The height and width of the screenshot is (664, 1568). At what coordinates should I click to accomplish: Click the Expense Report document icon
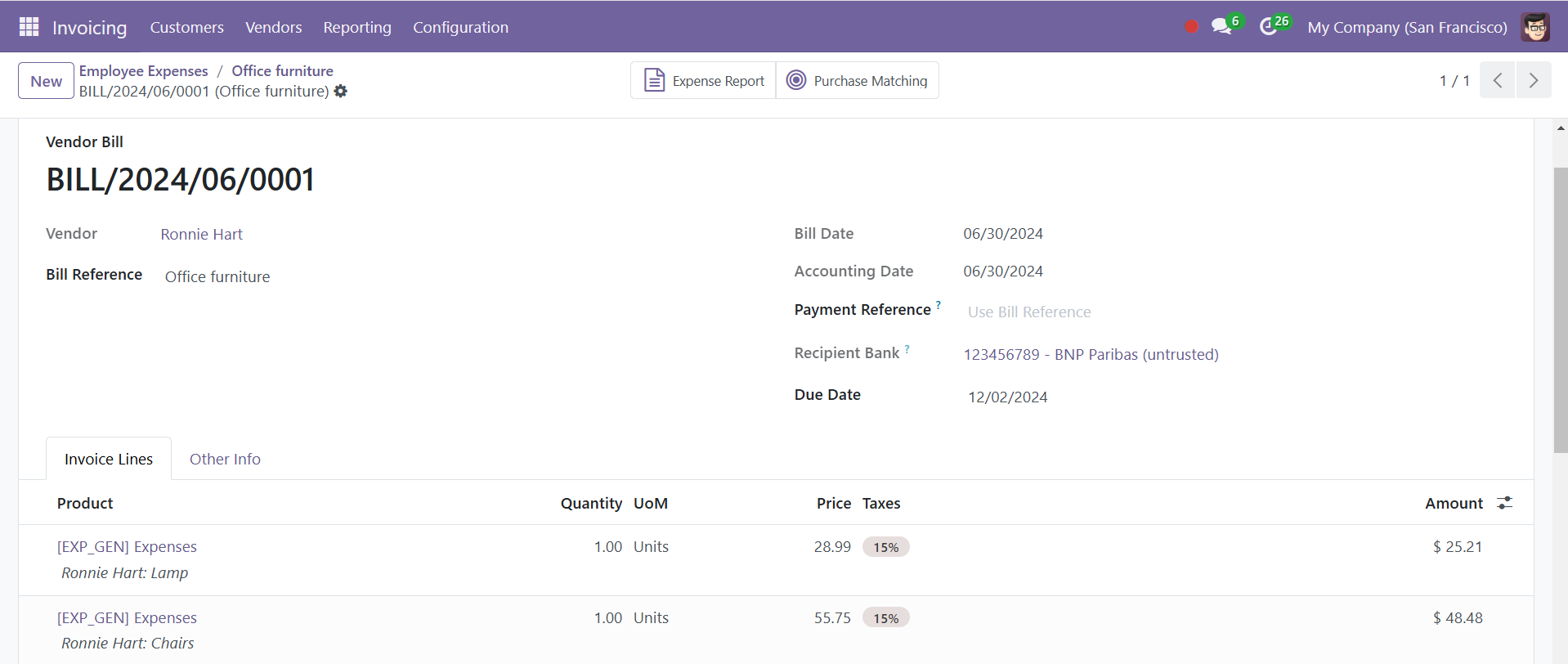click(654, 80)
